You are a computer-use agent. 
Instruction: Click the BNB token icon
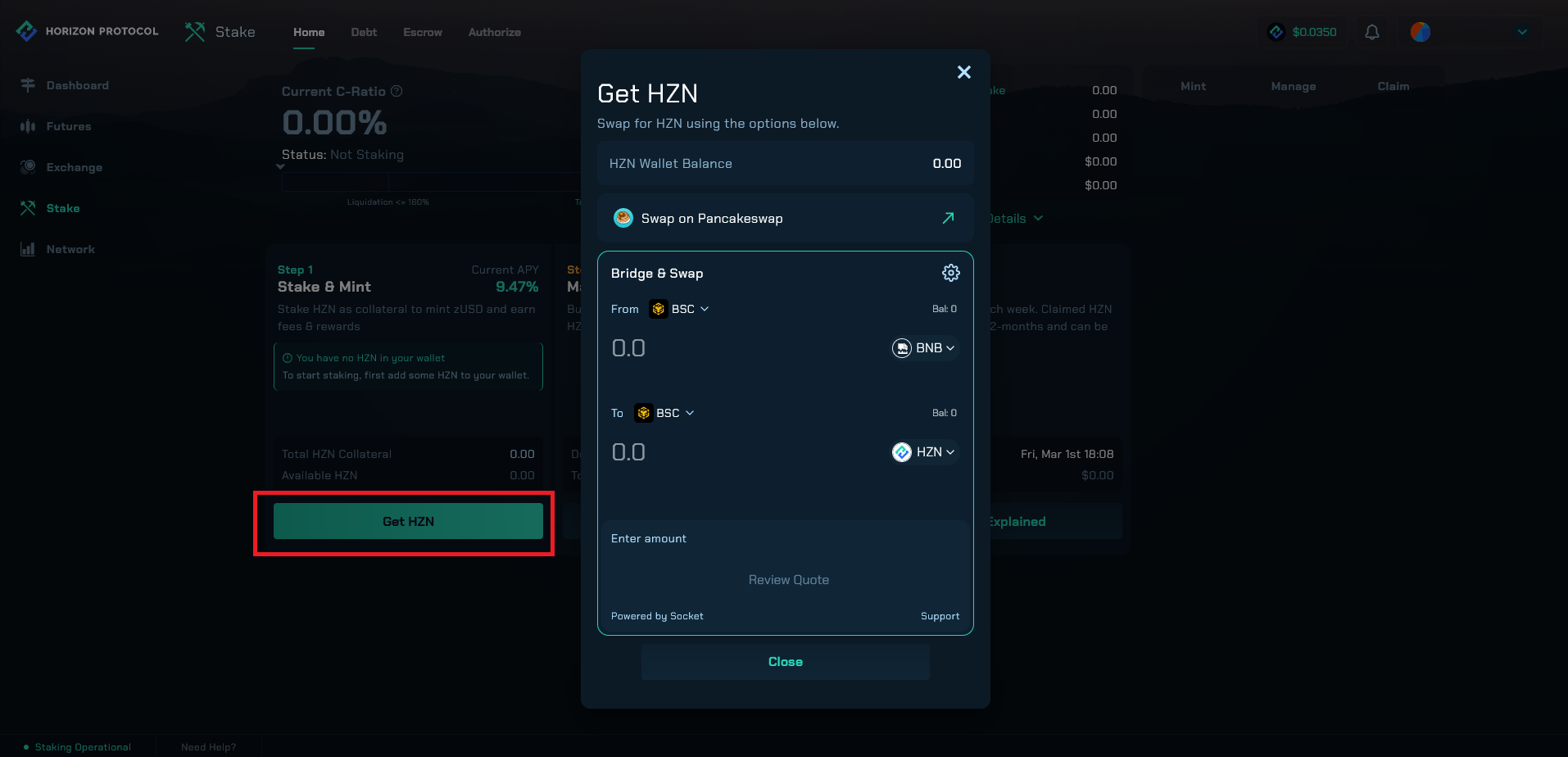[x=902, y=348]
